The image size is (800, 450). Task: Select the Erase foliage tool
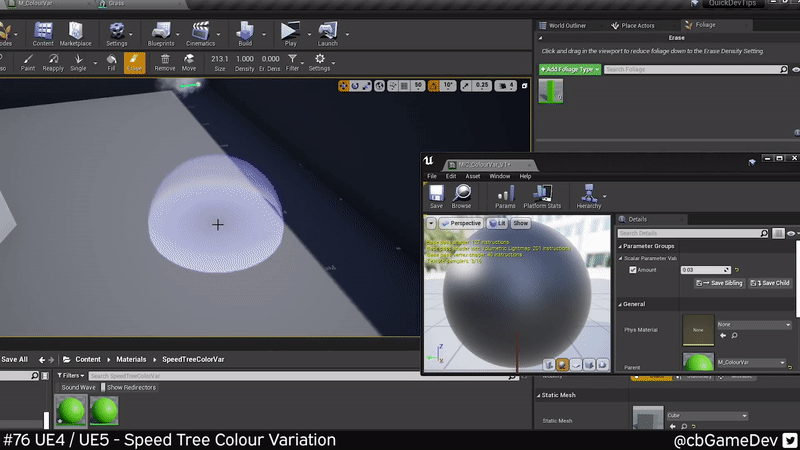[134, 63]
